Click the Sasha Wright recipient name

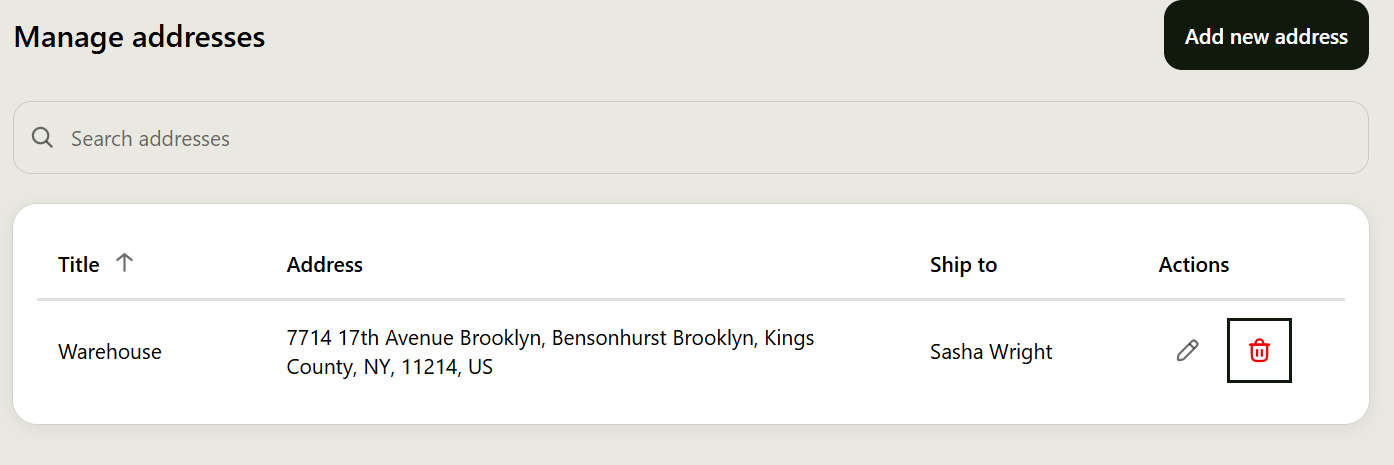991,351
